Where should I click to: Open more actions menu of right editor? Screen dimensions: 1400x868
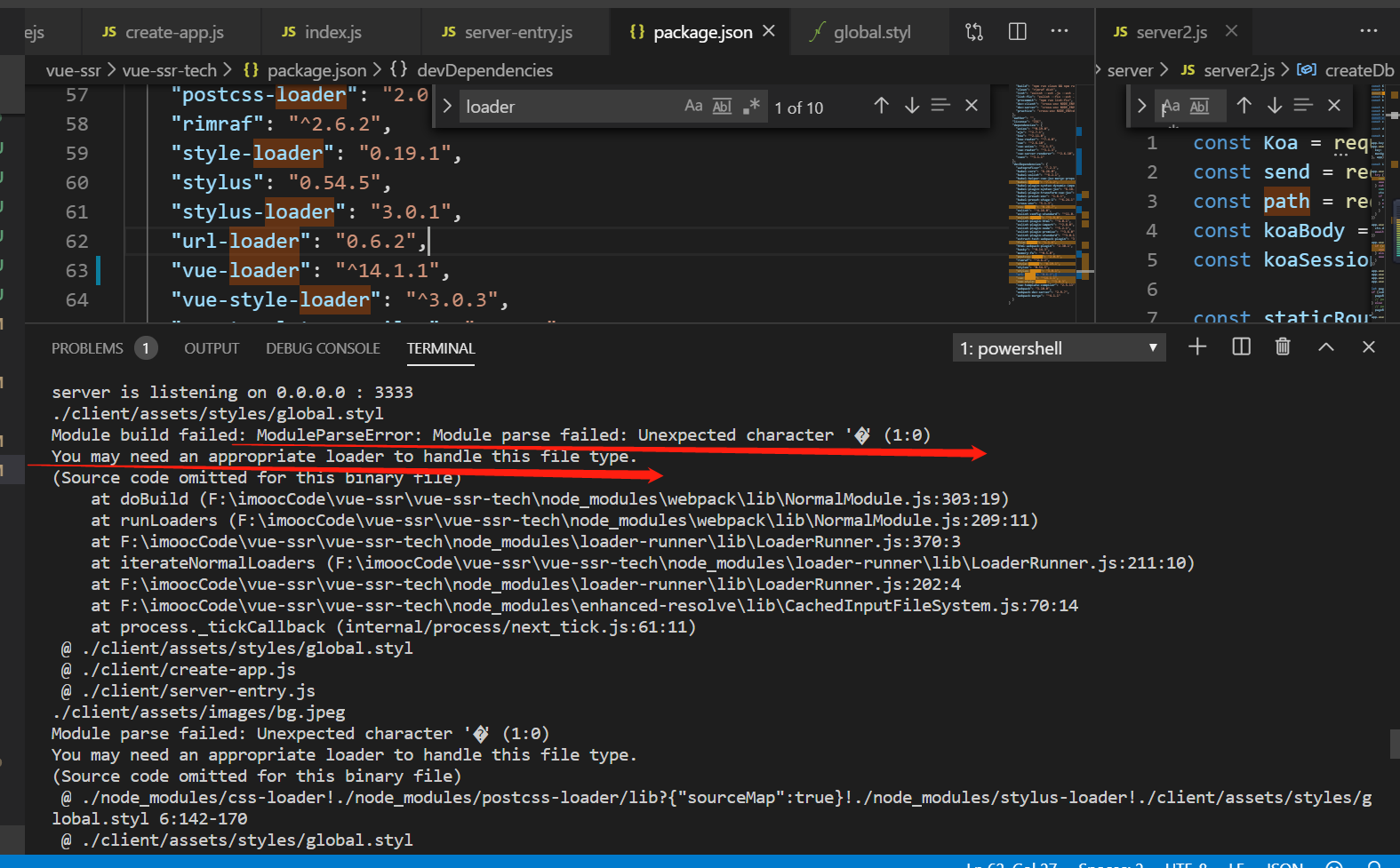(1369, 31)
